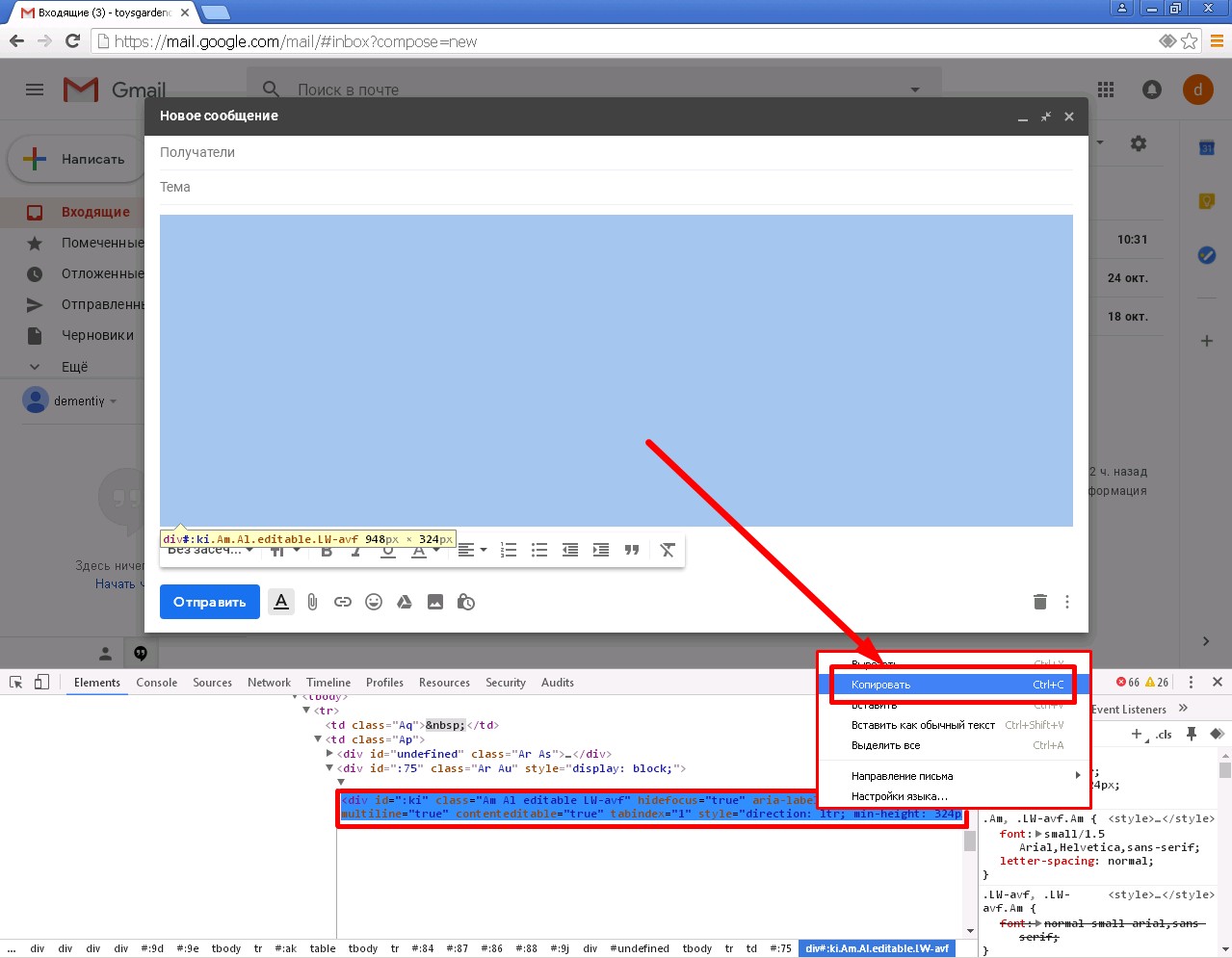Switch to the Sources tab in DevTools

click(x=212, y=683)
